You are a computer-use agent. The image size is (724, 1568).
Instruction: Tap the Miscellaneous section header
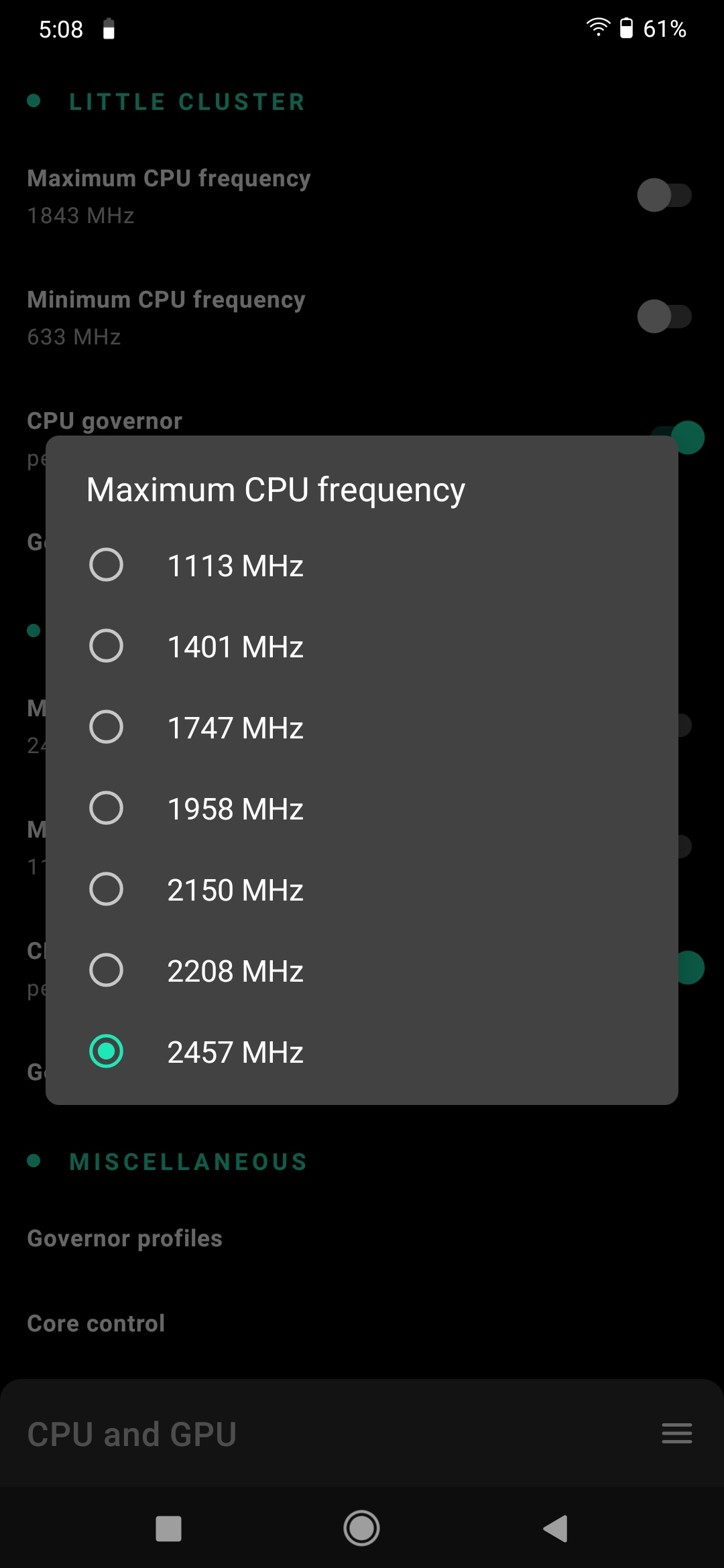point(188,1162)
